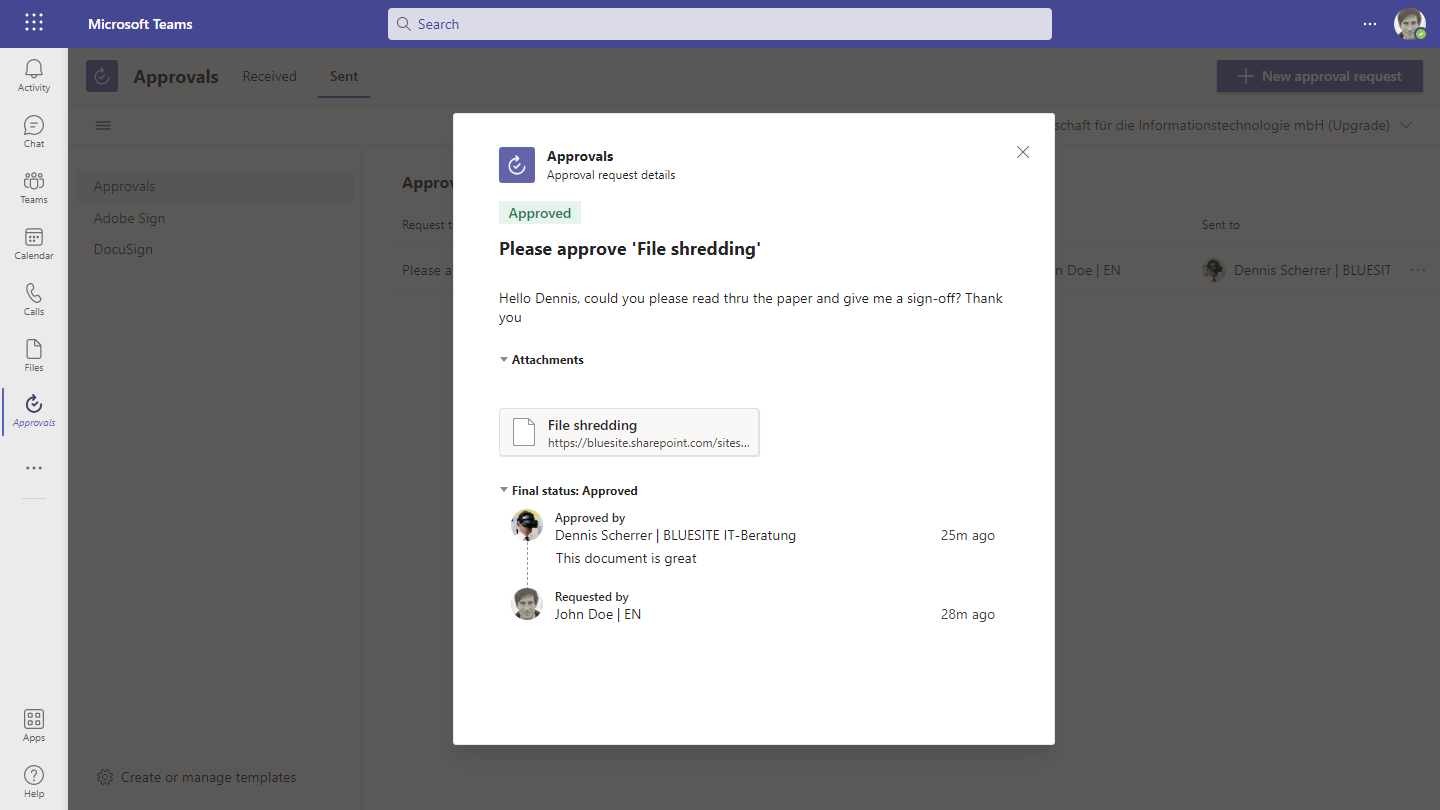This screenshot has width=1440, height=810.
Task: Open the Microsoft 365 app launcher waffle
Action: click(33, 22)
